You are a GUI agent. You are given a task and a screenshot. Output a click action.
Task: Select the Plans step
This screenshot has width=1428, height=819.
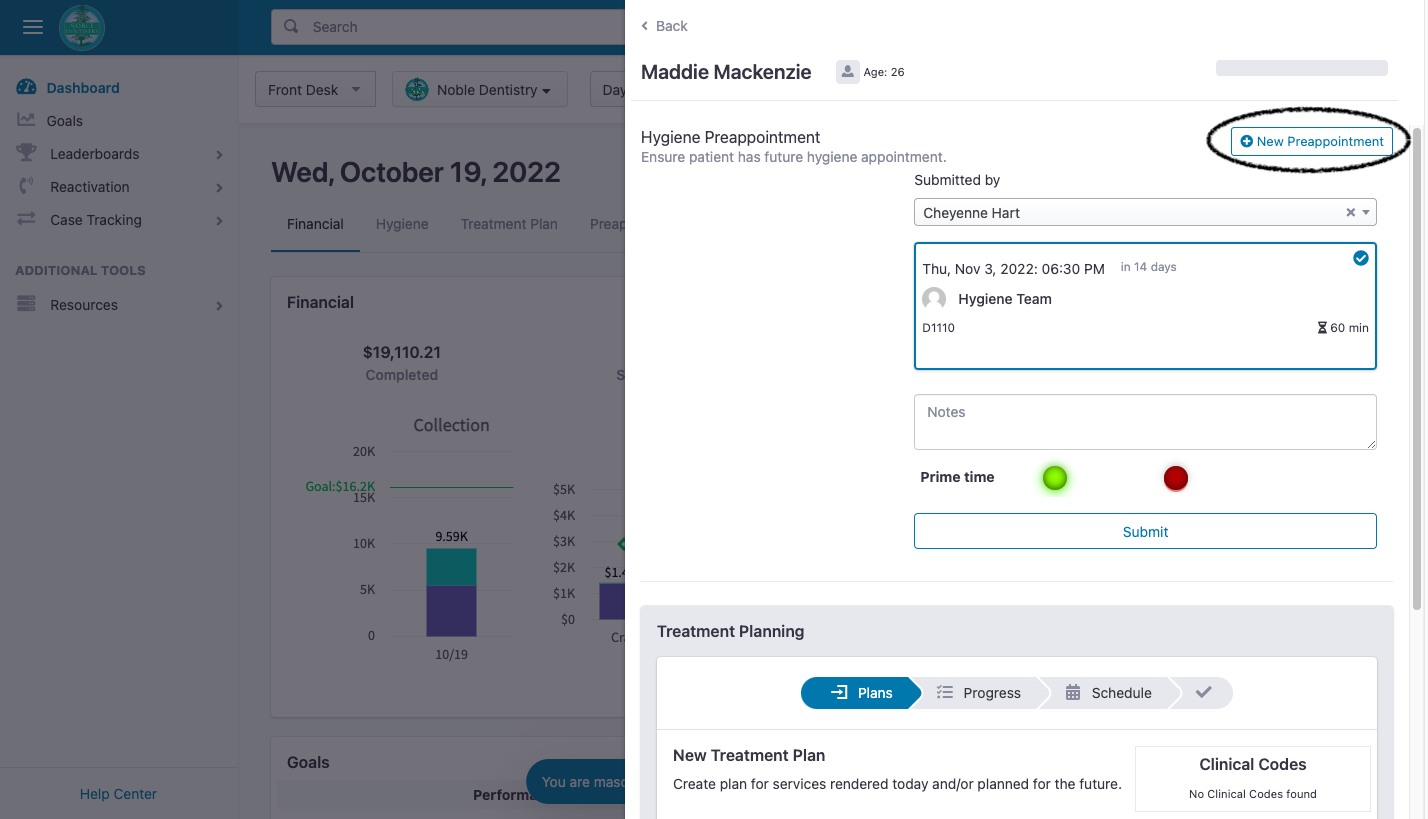(x=860, y=692)
